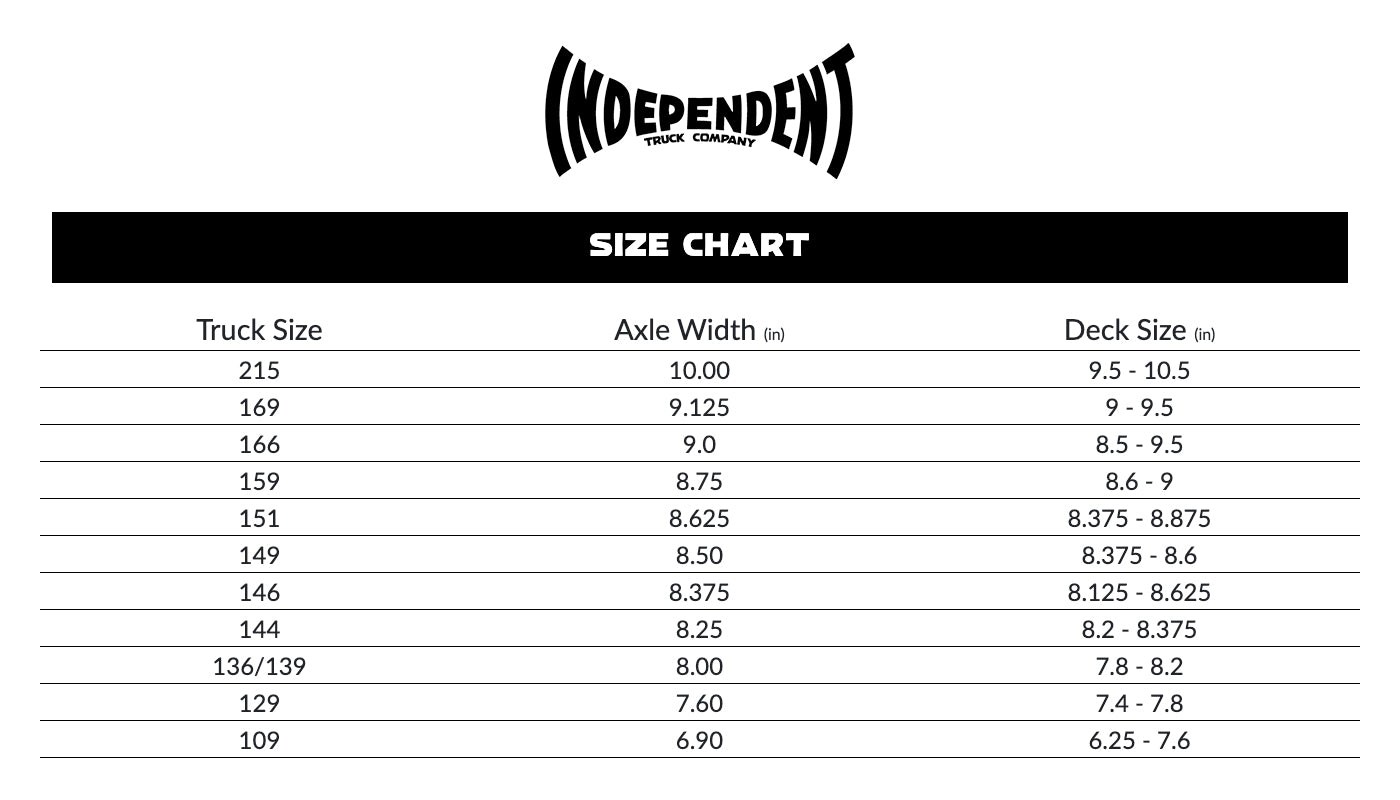Click deck size 9.5 - 10.5 cell
The image size is (1400, 800).
[x=1139, y=370]
